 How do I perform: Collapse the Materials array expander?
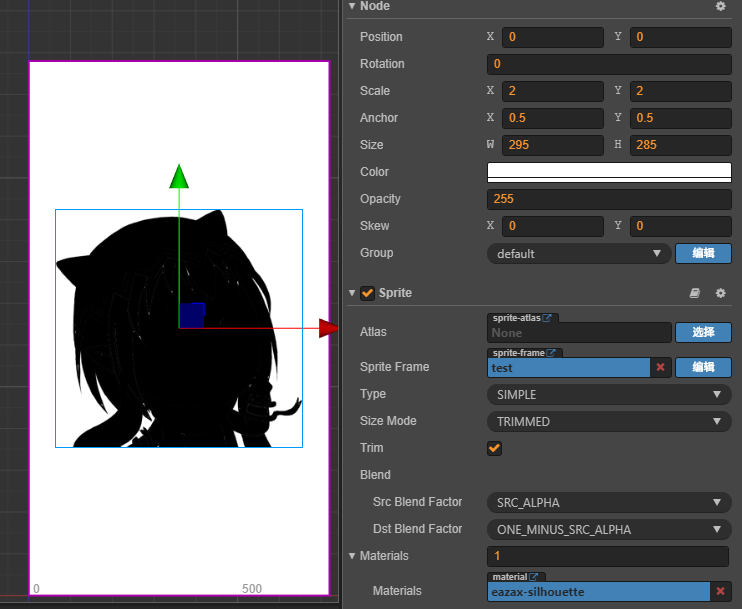(352, 556)
